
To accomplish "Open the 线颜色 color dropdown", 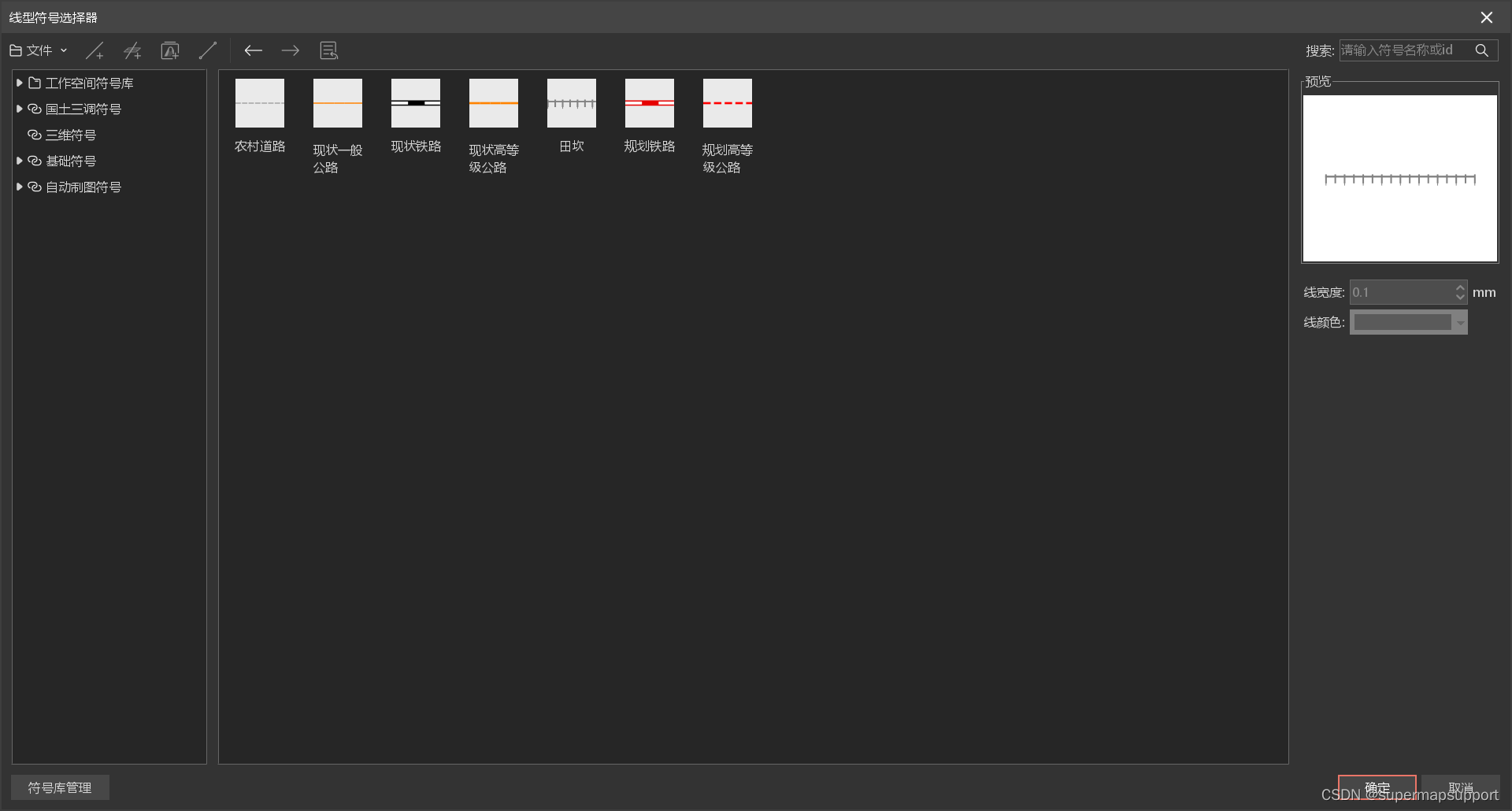I will (1409, 322).
